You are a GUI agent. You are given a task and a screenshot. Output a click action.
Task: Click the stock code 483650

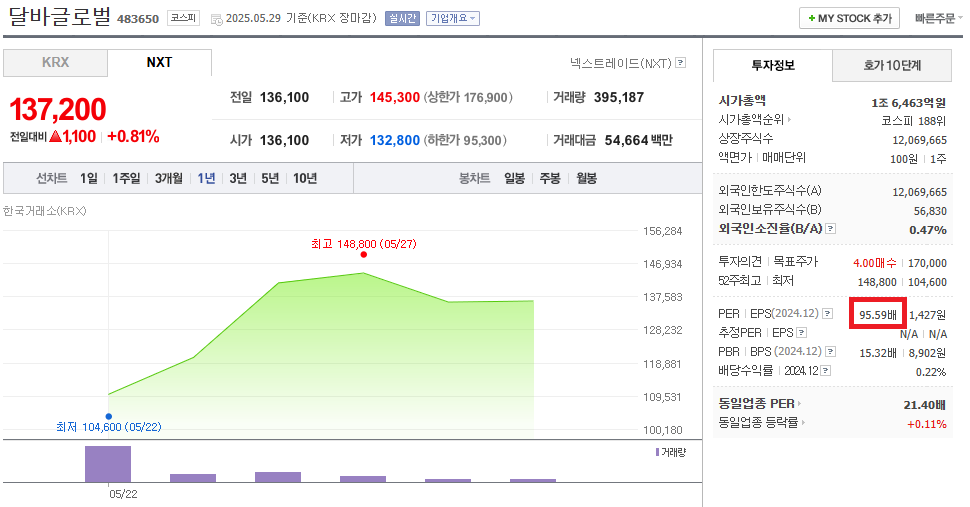click(138, 19)
